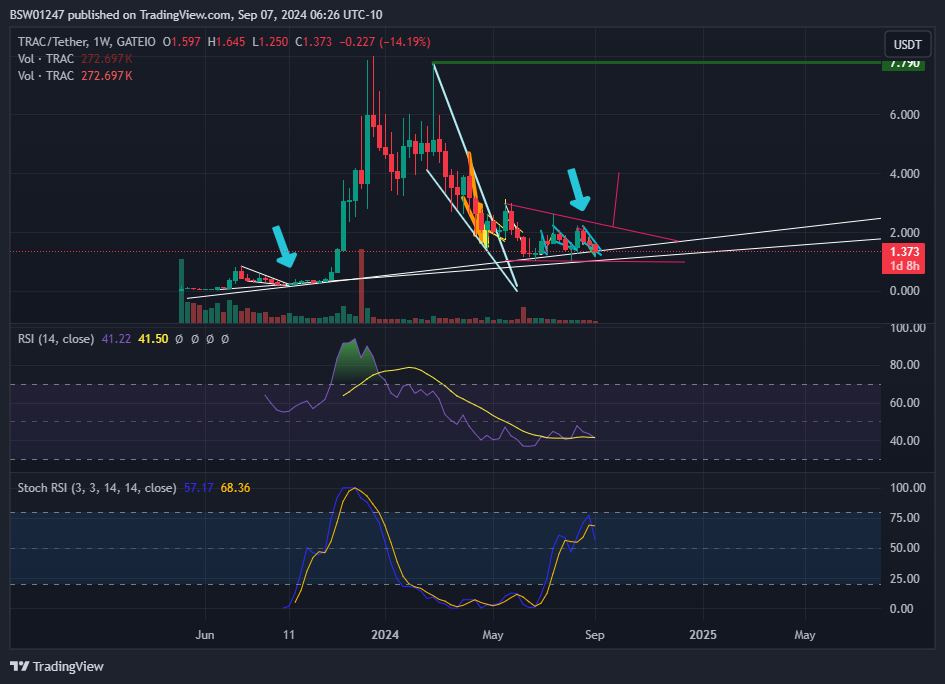Click the blue Stoch RSI value 57.17

click(x=198, y=488)
